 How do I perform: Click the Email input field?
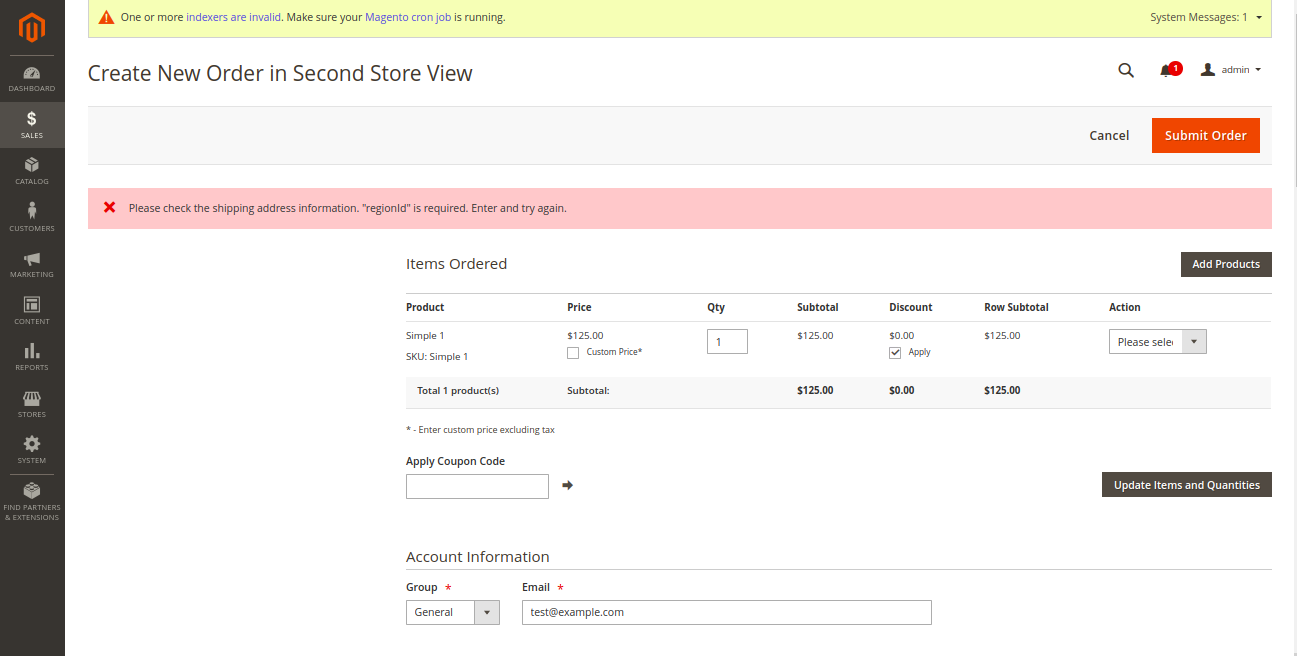point(727,612)
